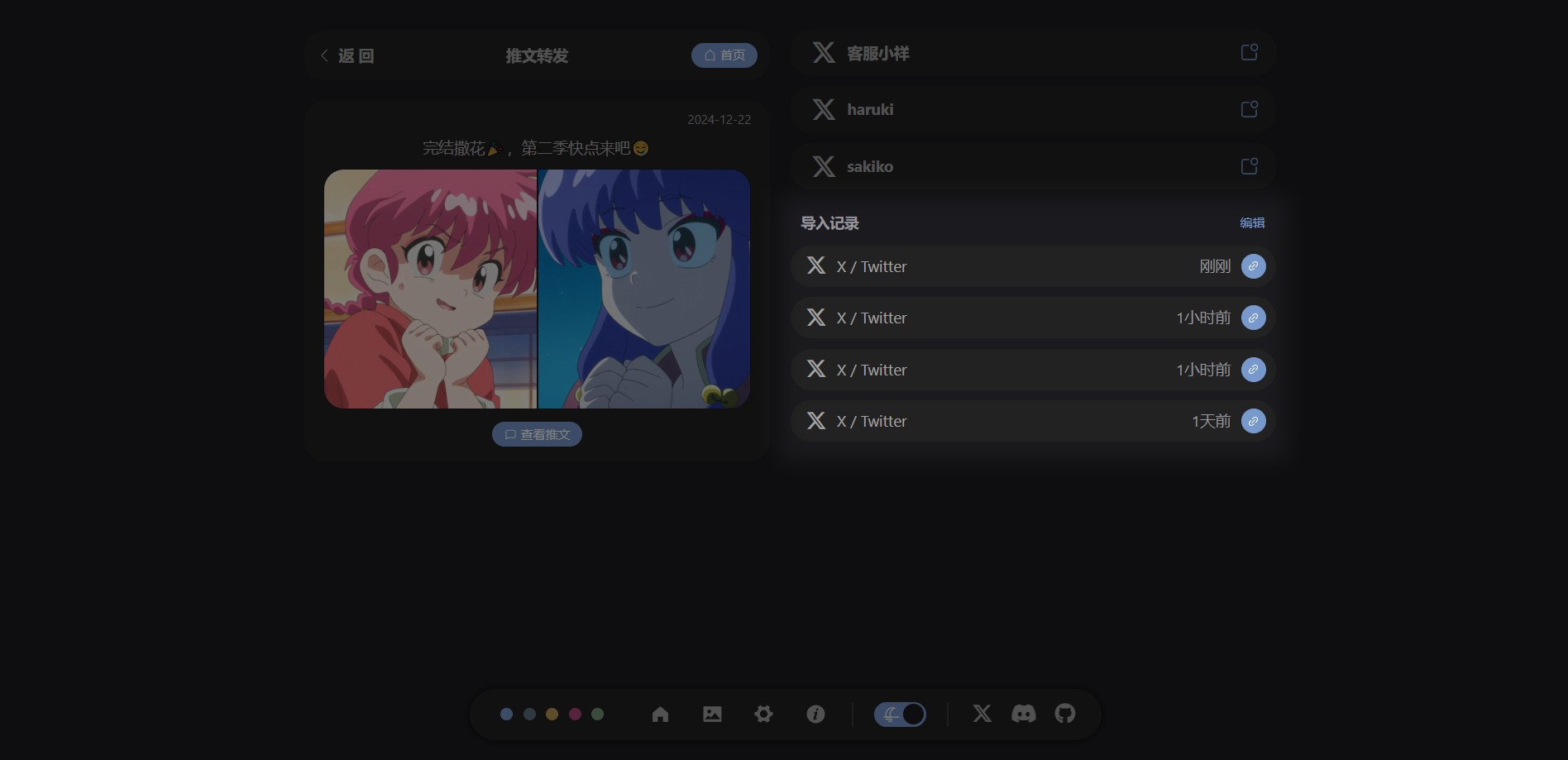
Task: Open haruki account external link icon
Action: click(x=1249, y=109)
